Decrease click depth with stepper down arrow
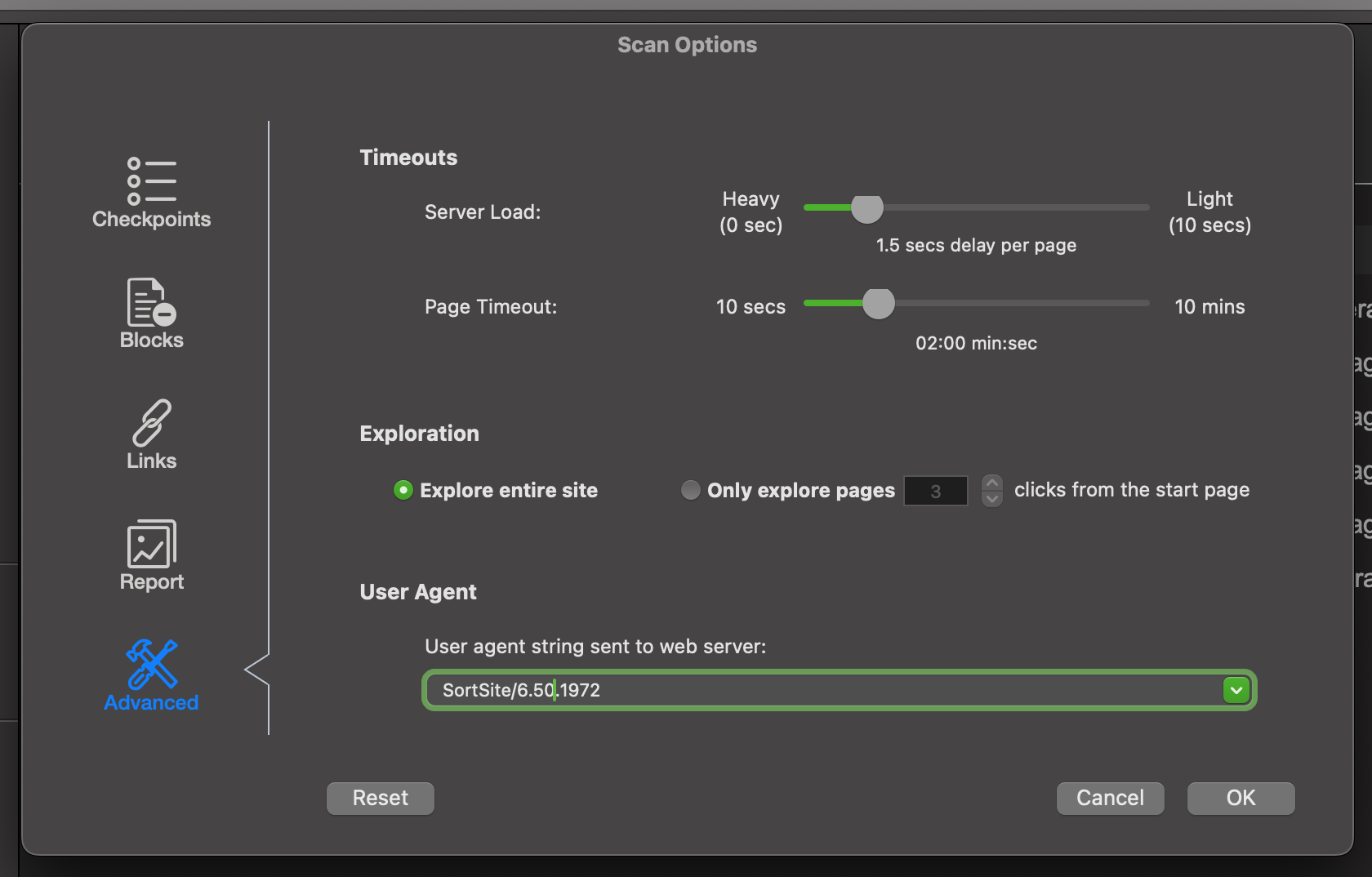1372x877 pixels. (991, 498)
